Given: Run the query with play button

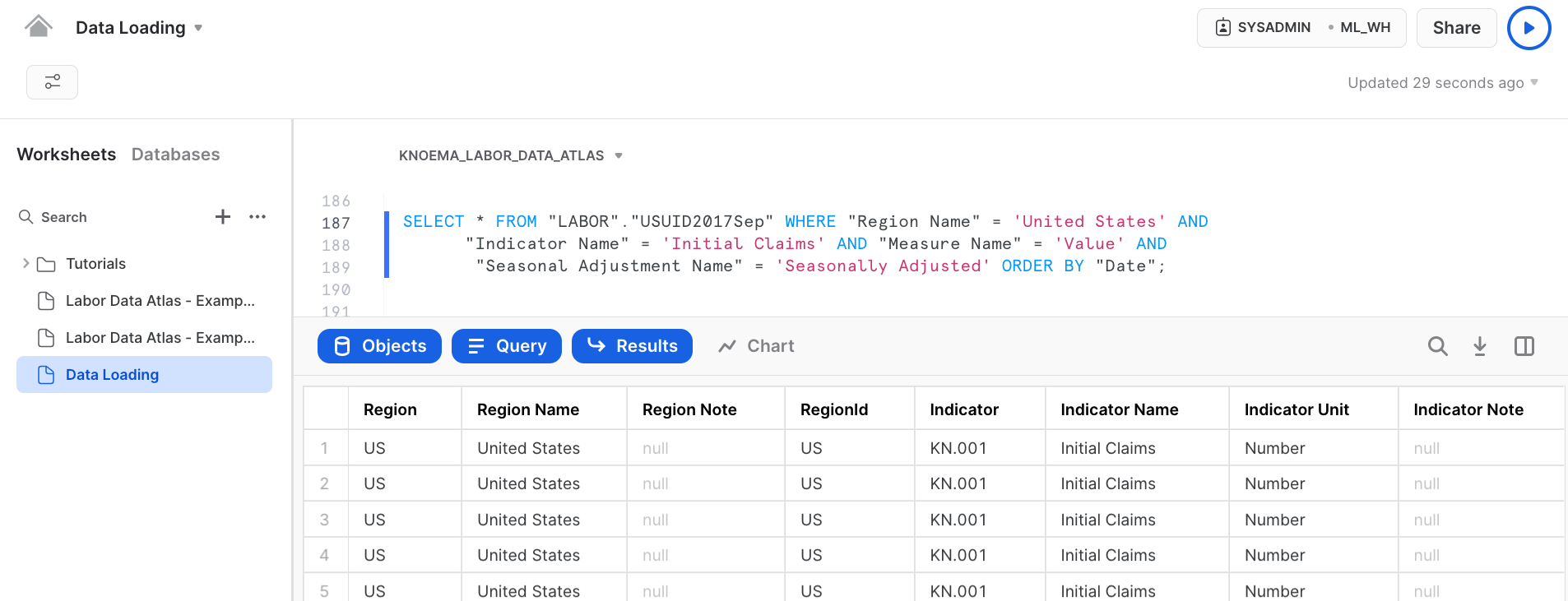Looking at the screenshot, I should 1528,28.
